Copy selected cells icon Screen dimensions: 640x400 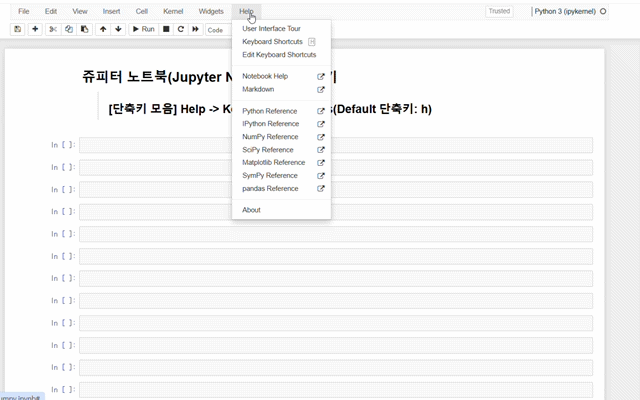[69, 29]
